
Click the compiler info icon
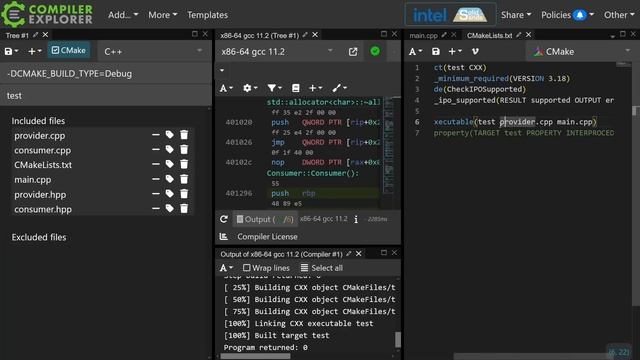tap(356, 219)
